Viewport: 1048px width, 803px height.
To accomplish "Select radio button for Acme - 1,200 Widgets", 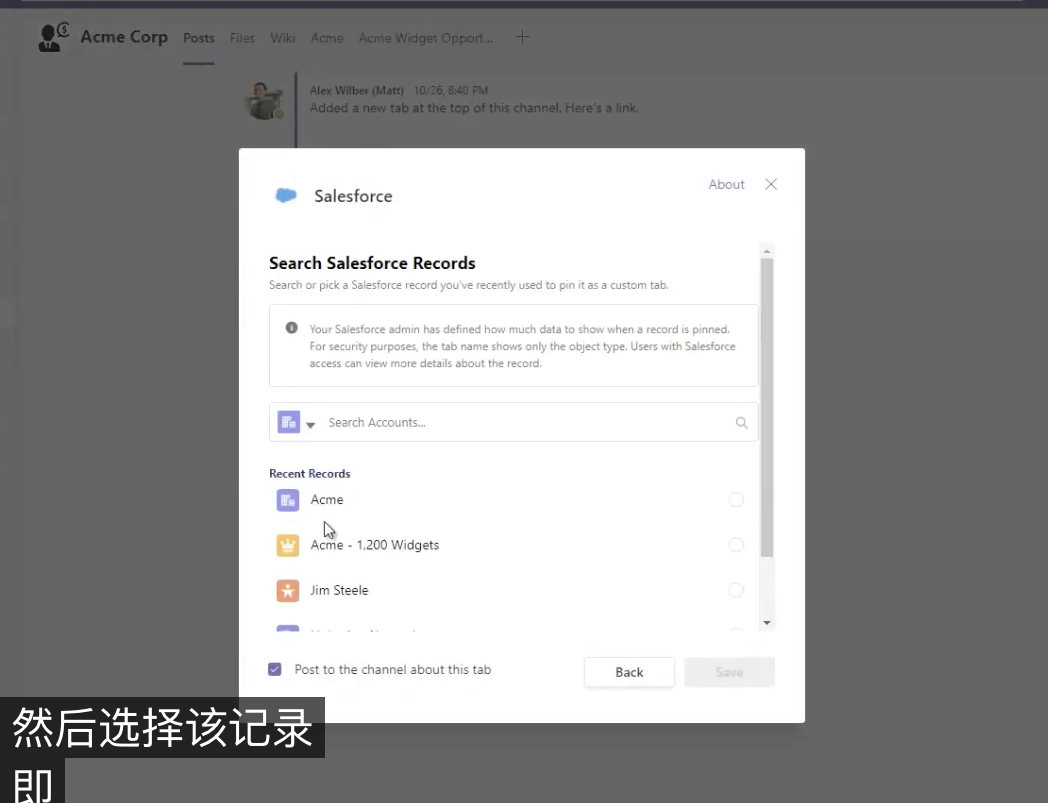I will tap(736, 545).
